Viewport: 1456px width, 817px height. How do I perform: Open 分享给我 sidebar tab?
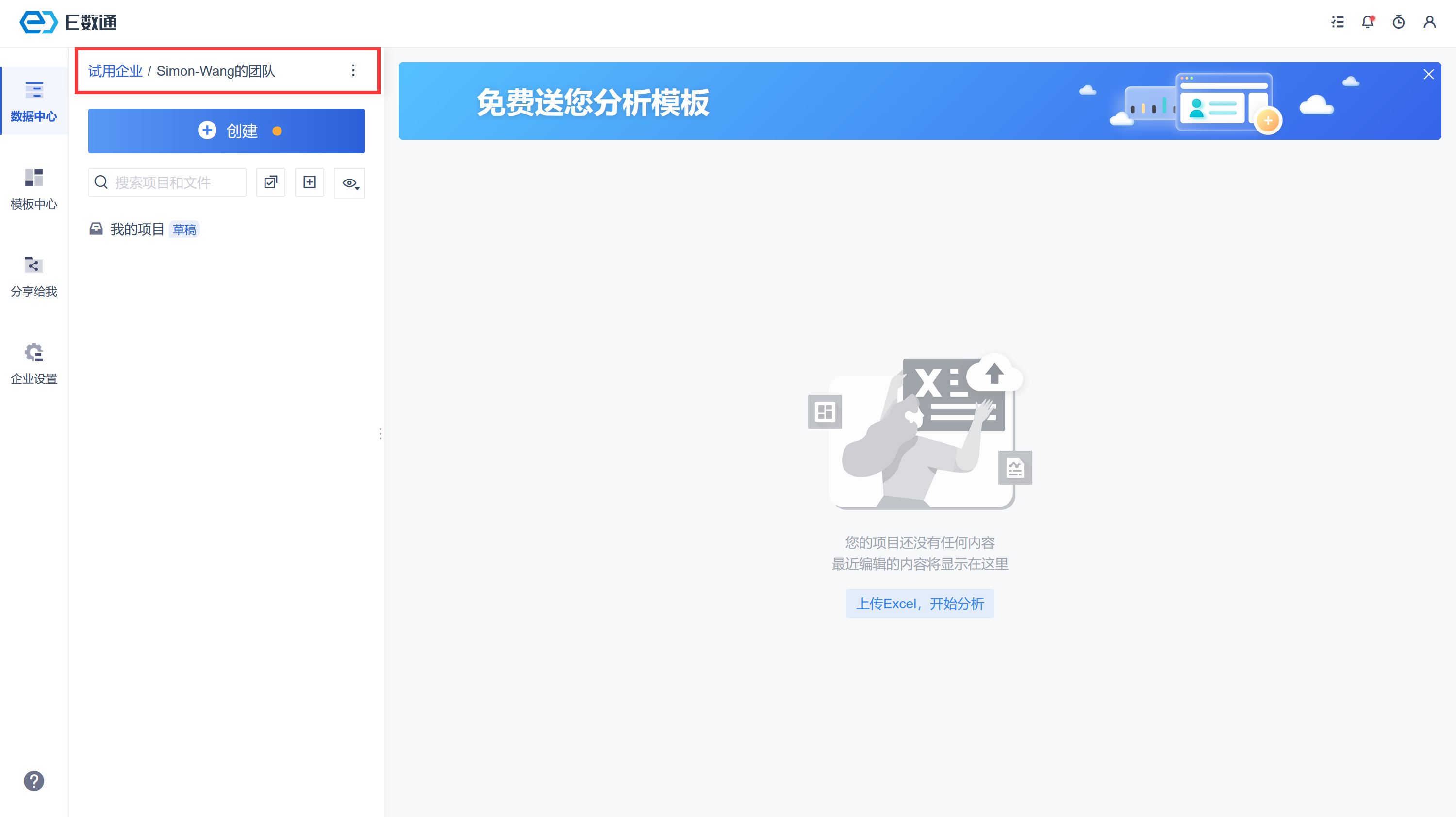[34, 277]
